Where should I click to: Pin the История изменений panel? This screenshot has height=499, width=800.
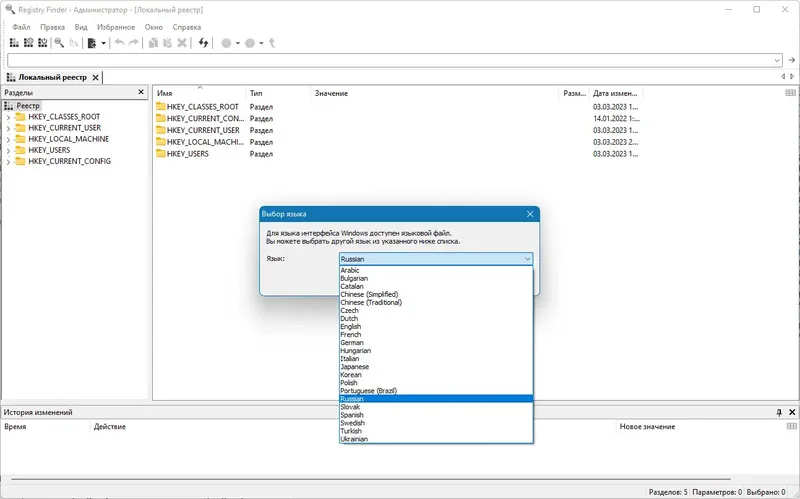point(779,412)
